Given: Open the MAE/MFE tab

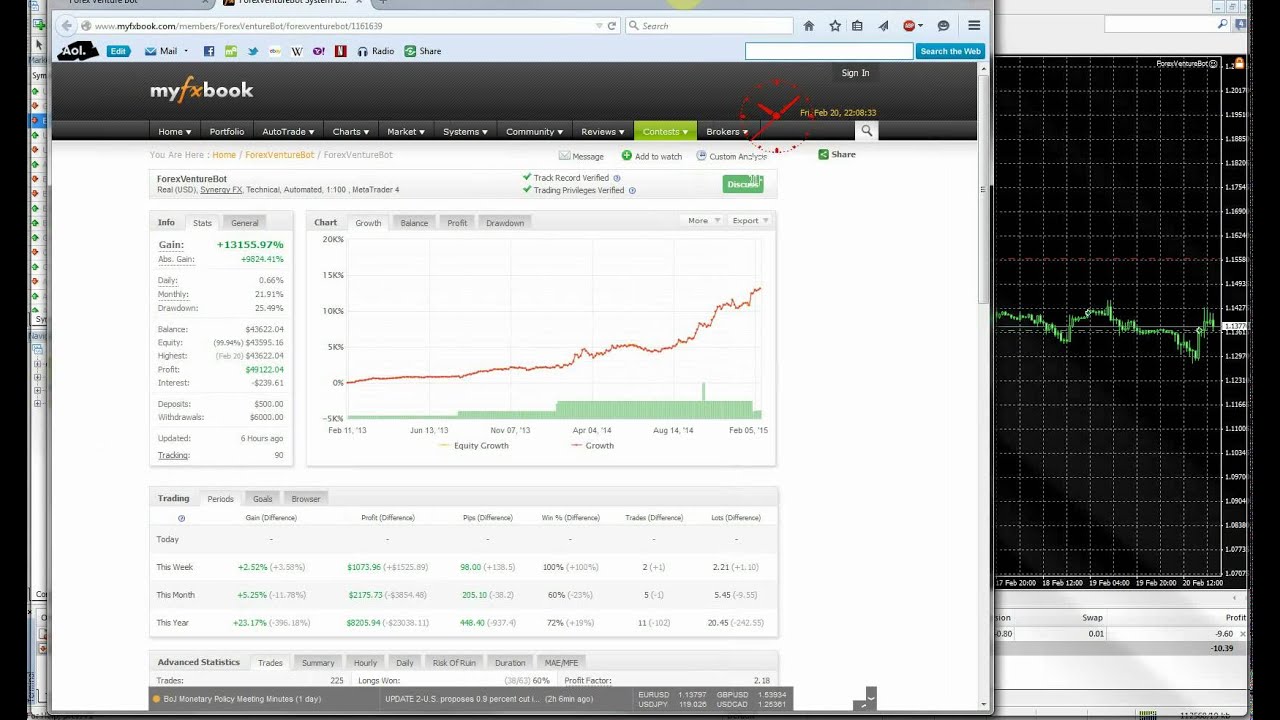Looking at the screenshot, I should coord(561,663).
